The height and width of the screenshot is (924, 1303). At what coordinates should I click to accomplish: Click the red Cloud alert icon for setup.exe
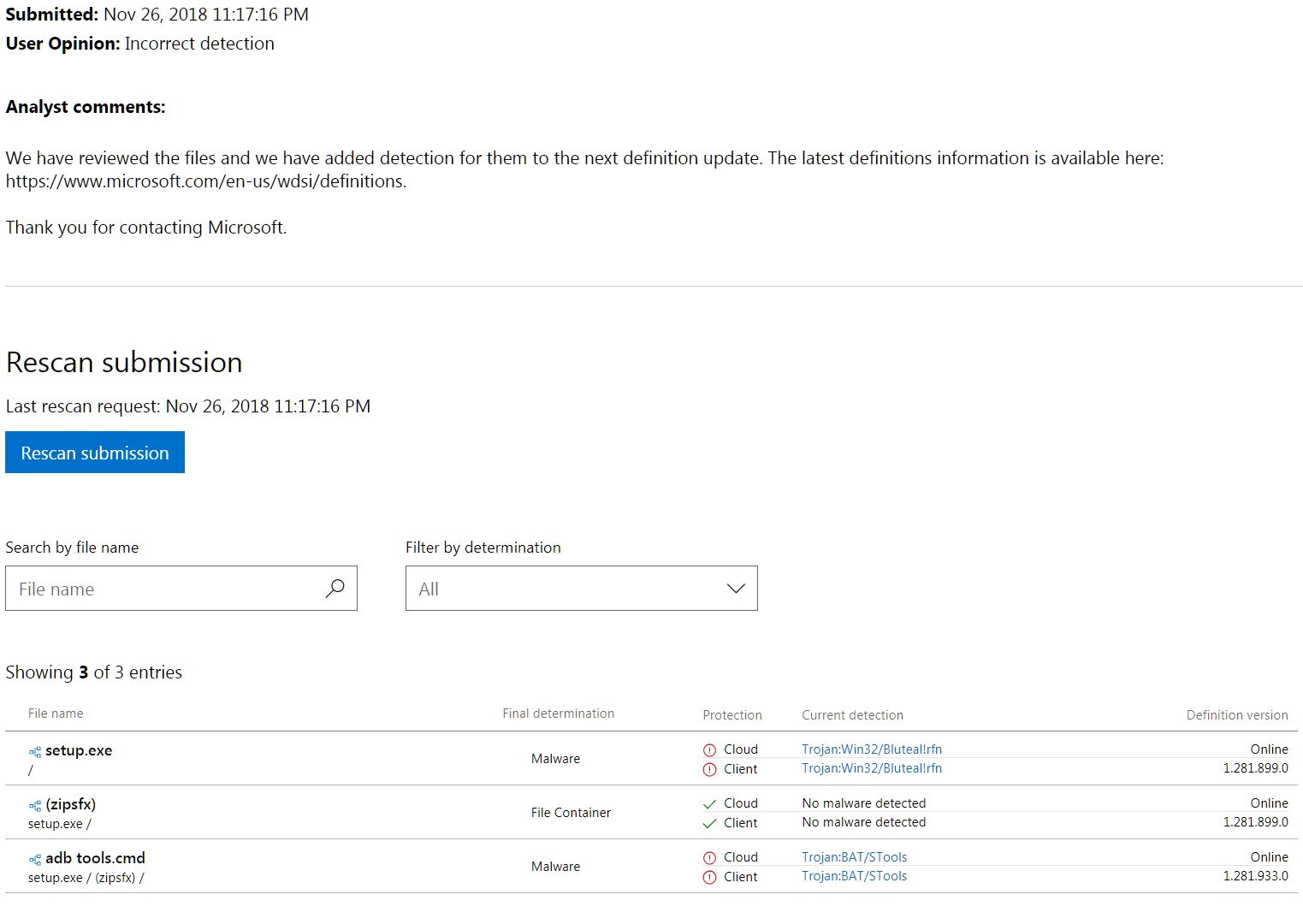(709, 750)
